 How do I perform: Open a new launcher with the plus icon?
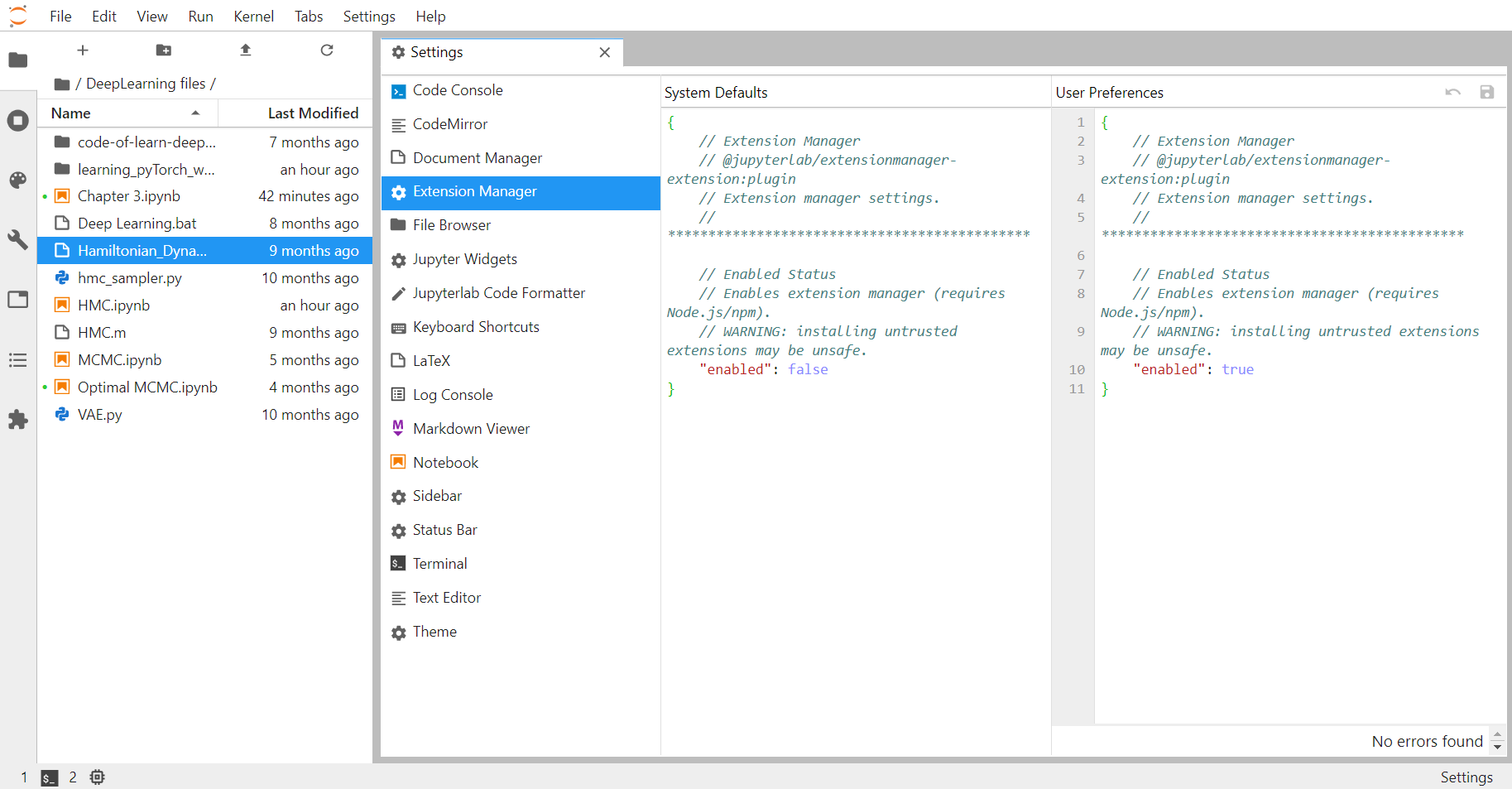click(x=83, y=50)
